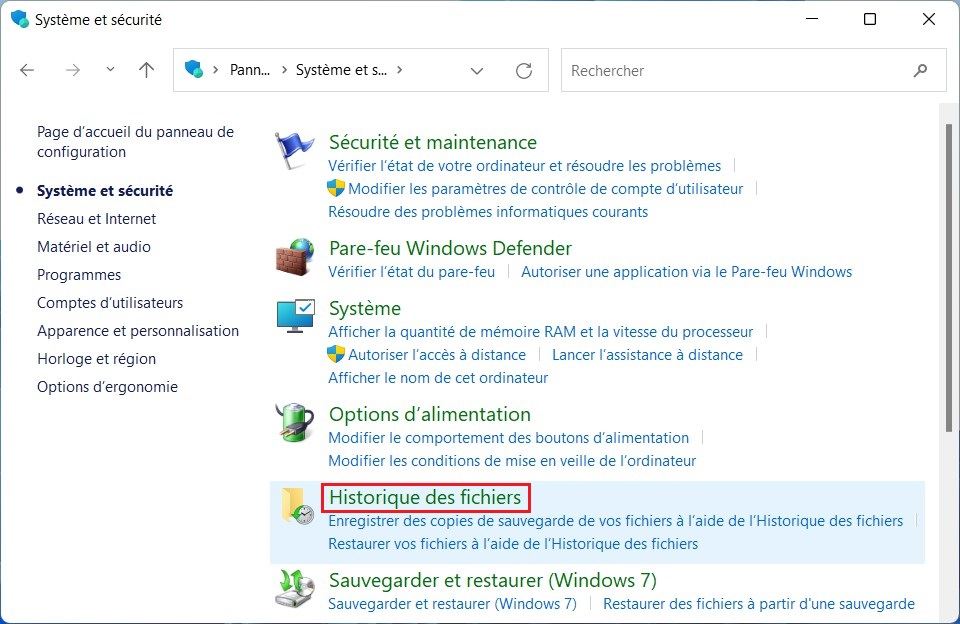The image size is (960, 624).
Task: Open the Options d'alimentation heading
Action: point(430,414)
